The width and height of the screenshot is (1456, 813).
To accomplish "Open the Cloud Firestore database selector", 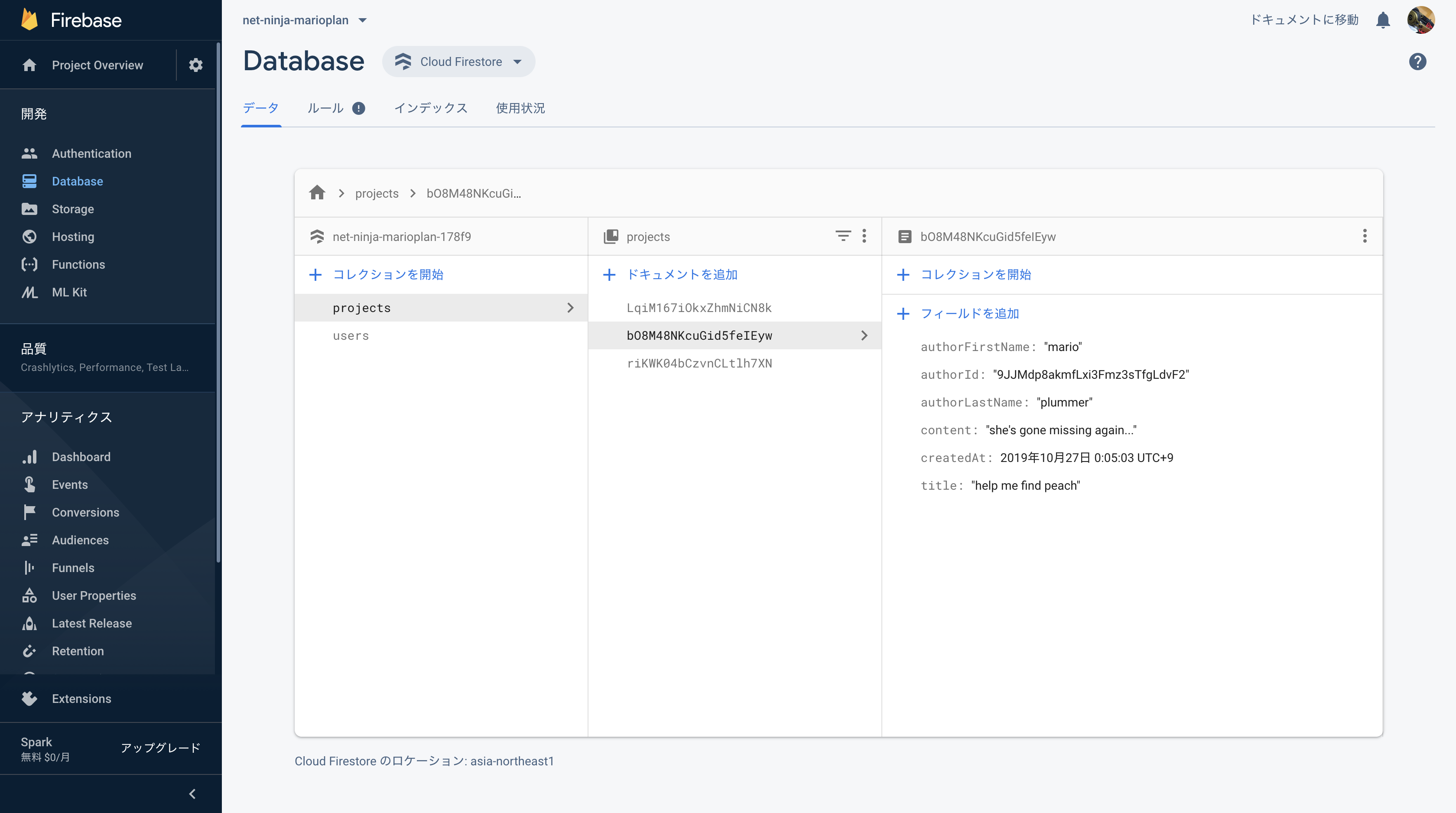I will [458, 62].
